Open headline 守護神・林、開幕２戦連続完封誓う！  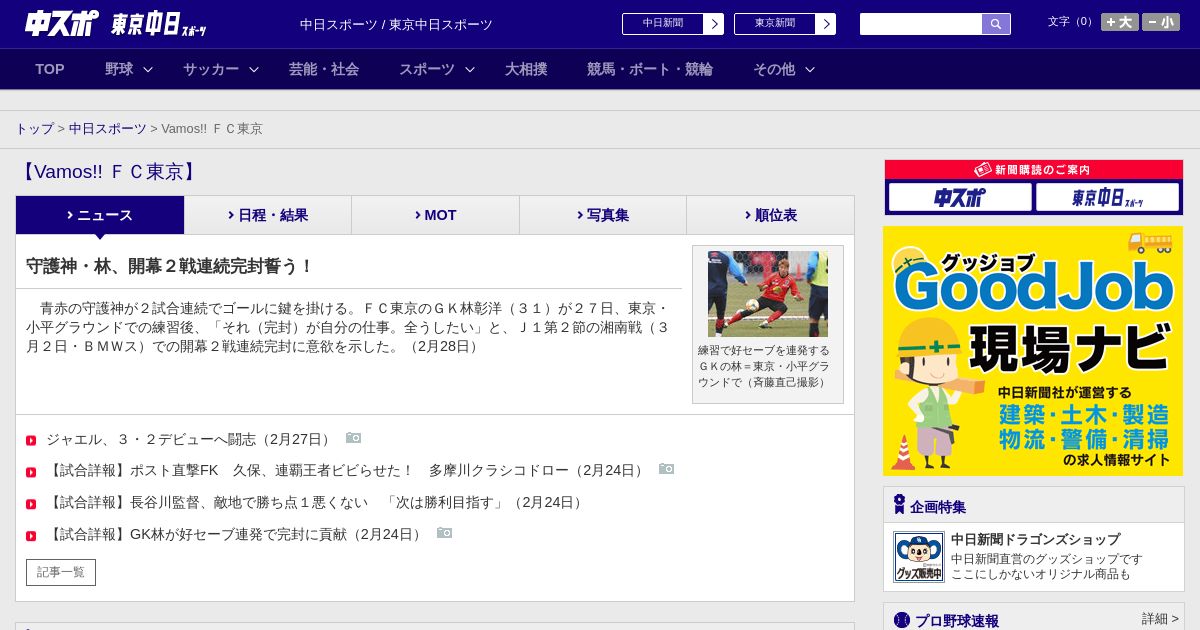(x=170, y=266)
